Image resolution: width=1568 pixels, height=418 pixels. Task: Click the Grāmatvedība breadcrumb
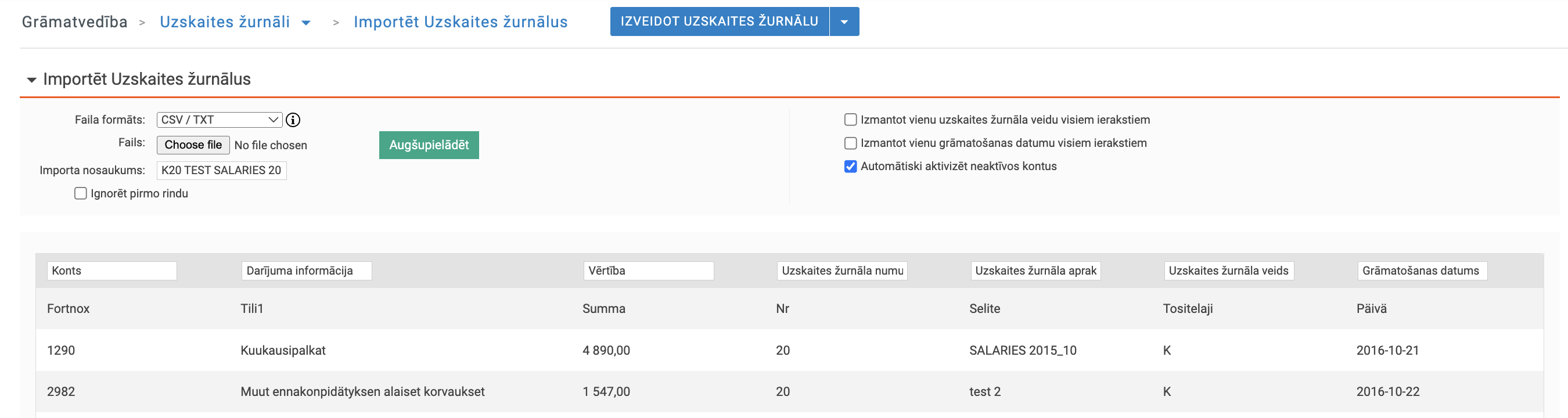coord(75,22)
